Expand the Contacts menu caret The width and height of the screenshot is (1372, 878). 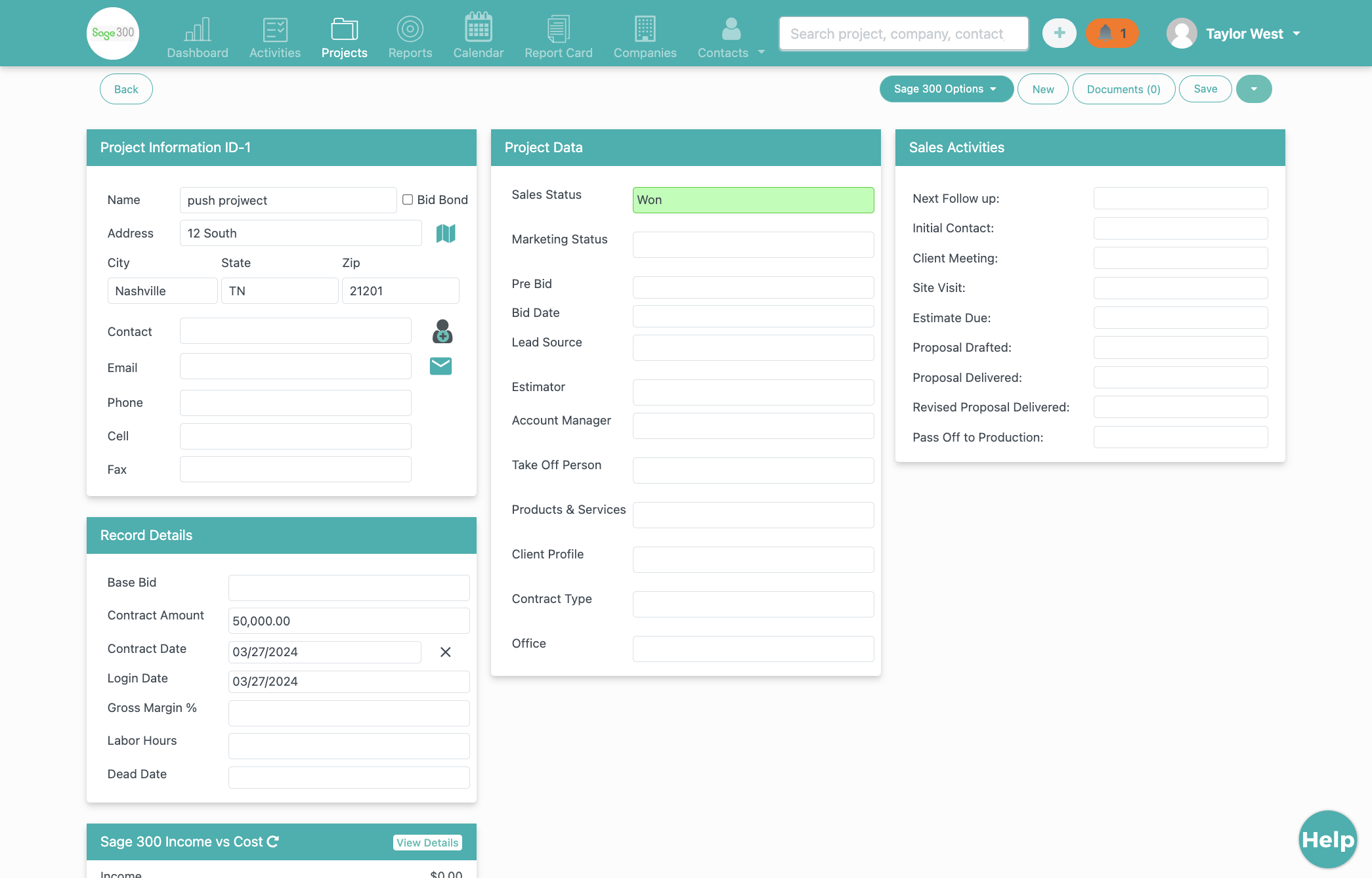pyautogui.click(x=761, y=52)
